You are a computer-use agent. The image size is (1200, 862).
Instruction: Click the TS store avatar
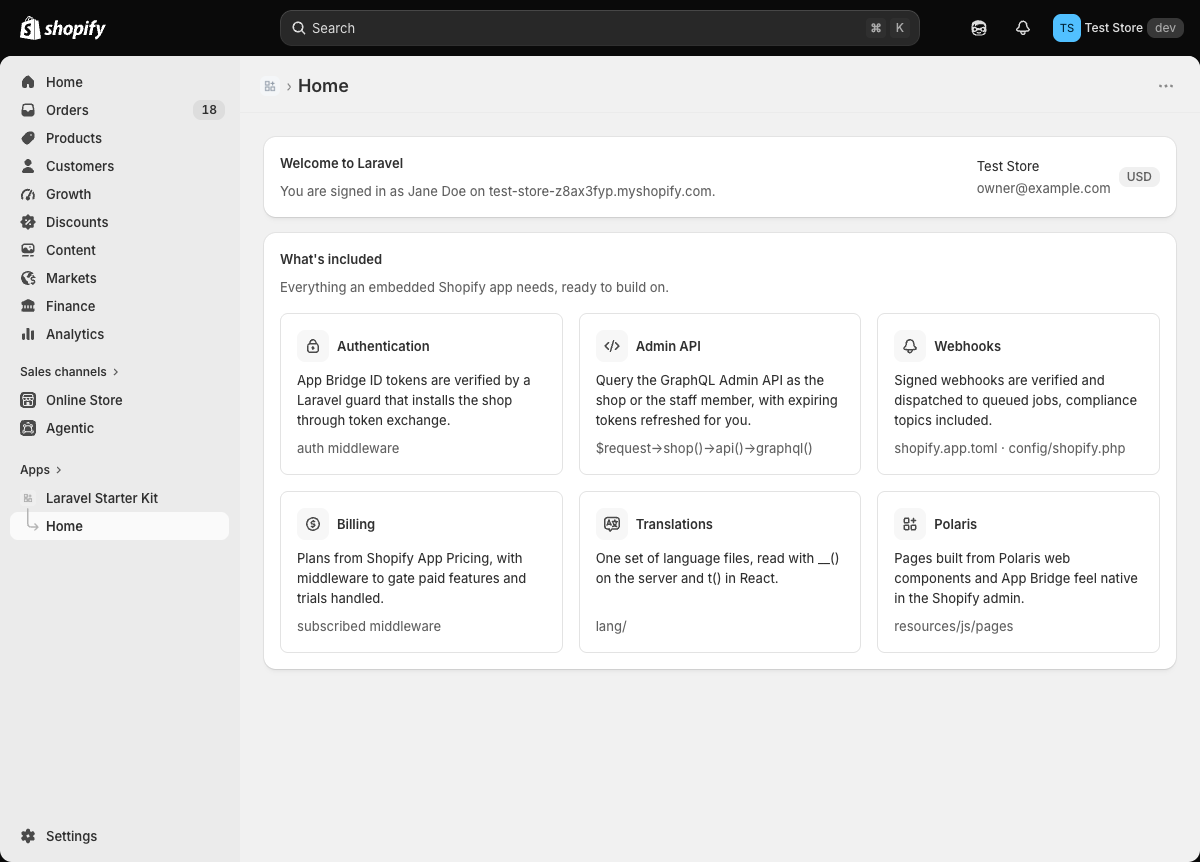click(1067, 28)
